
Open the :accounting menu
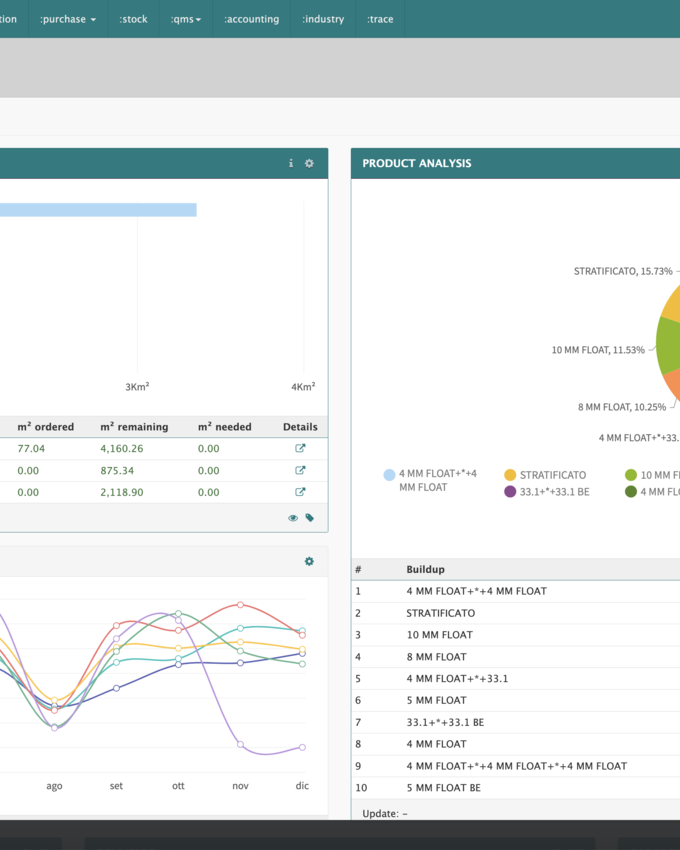[251, 19]
